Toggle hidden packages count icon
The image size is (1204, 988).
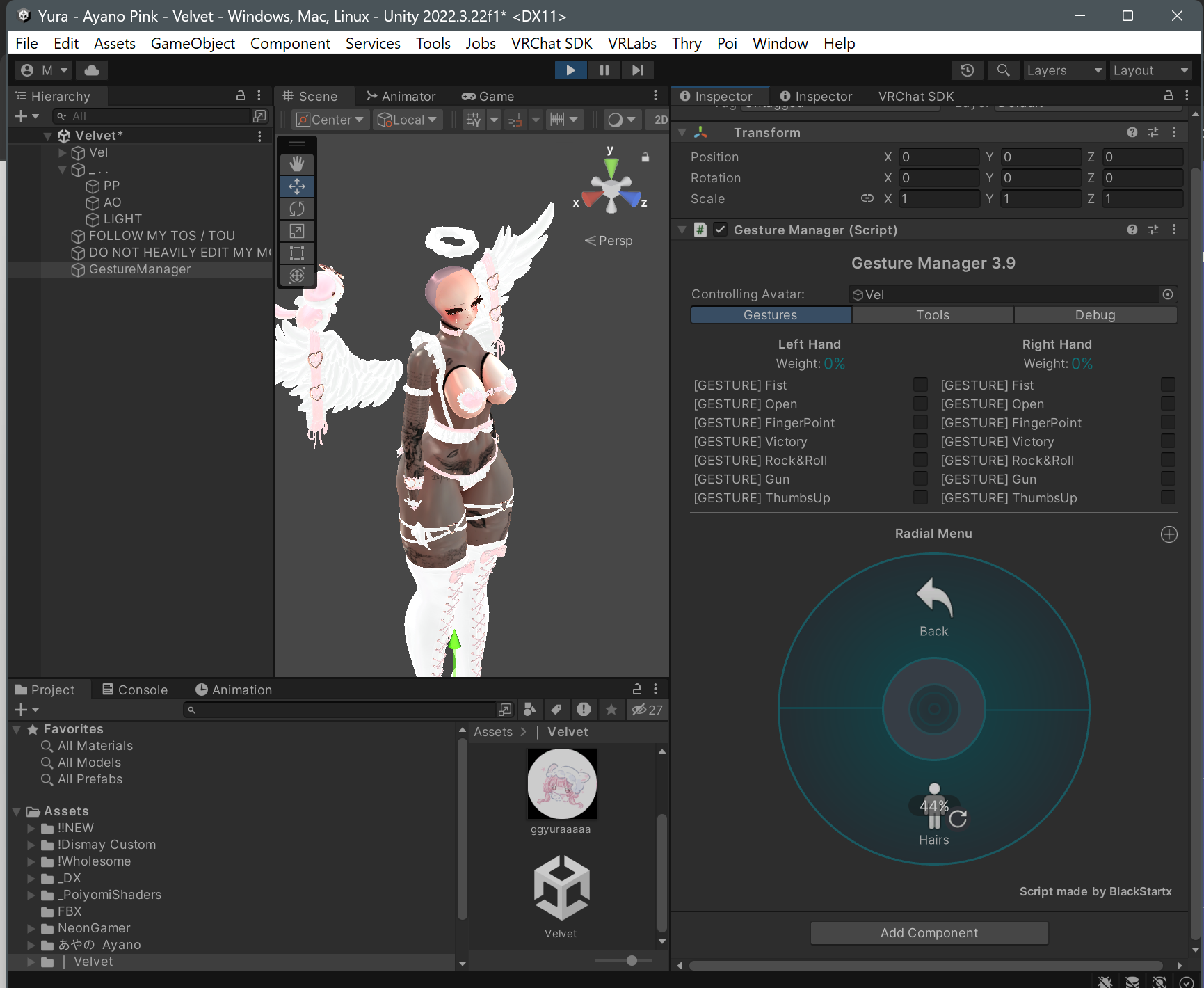[647, 710]
